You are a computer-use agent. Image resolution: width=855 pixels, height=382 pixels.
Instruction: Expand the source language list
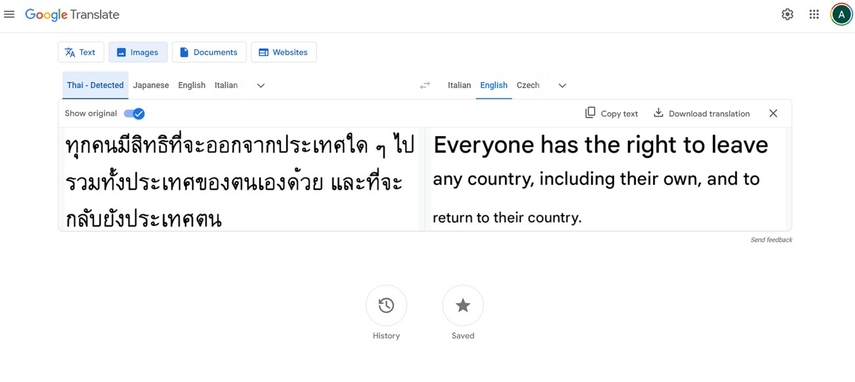click(261, 86)
